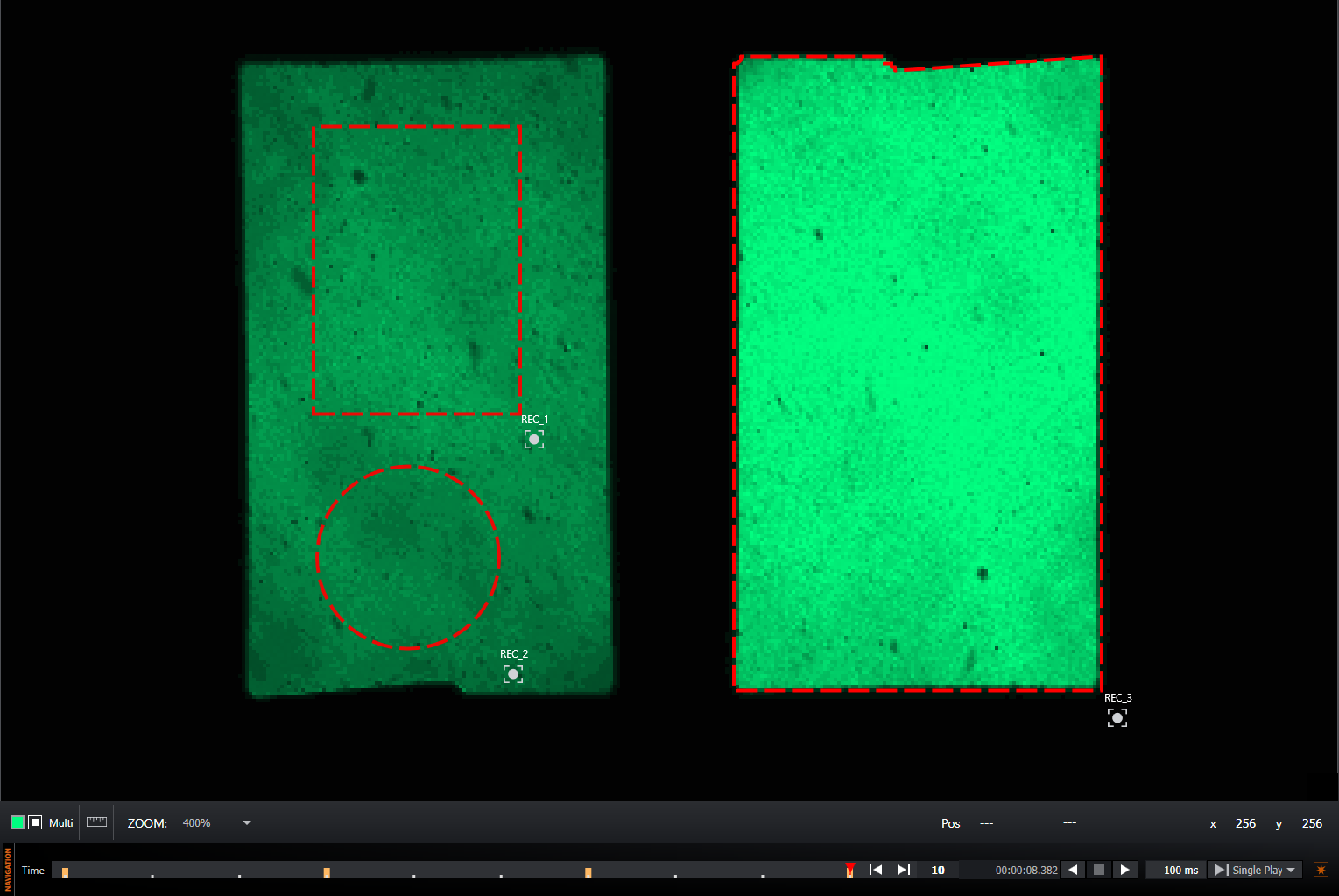Image resolution: width=1339 pixels, height=896 pixels.
Task: Stop playback with the square button
Action: tap(1099, 870)
